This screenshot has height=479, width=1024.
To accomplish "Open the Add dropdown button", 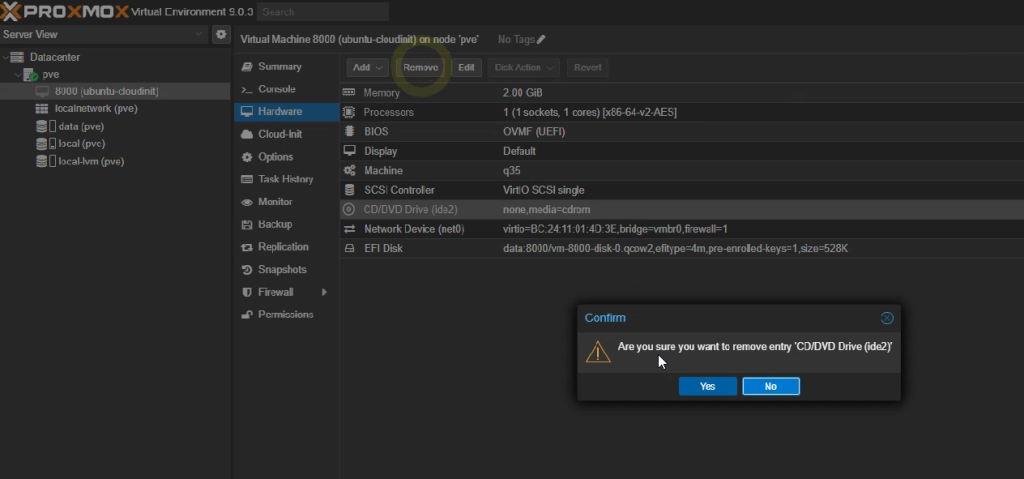I will pyautogui.click(x=367, y=68).
